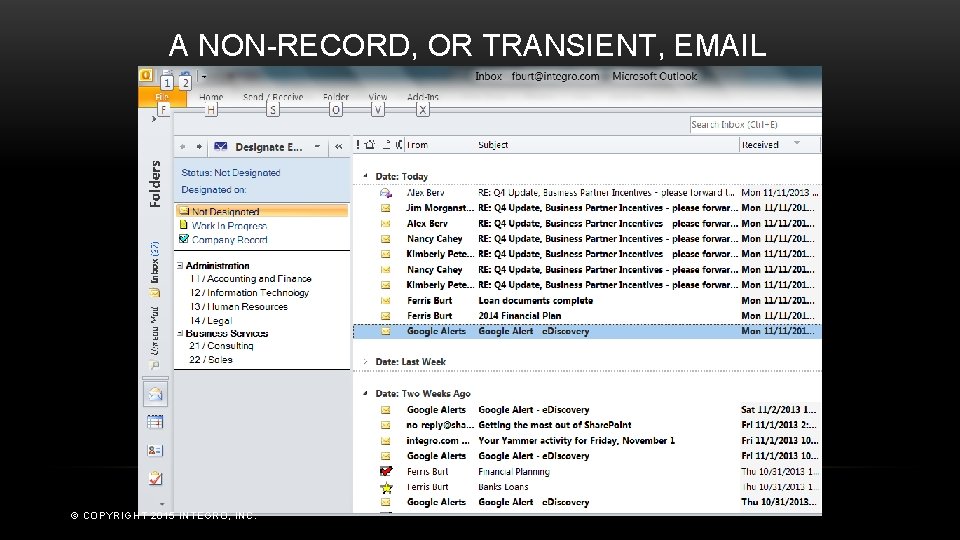Open Getting the most out of SharePoint
Image resolution: width=960 pixels, height=540 pixels.
[587, 425]
